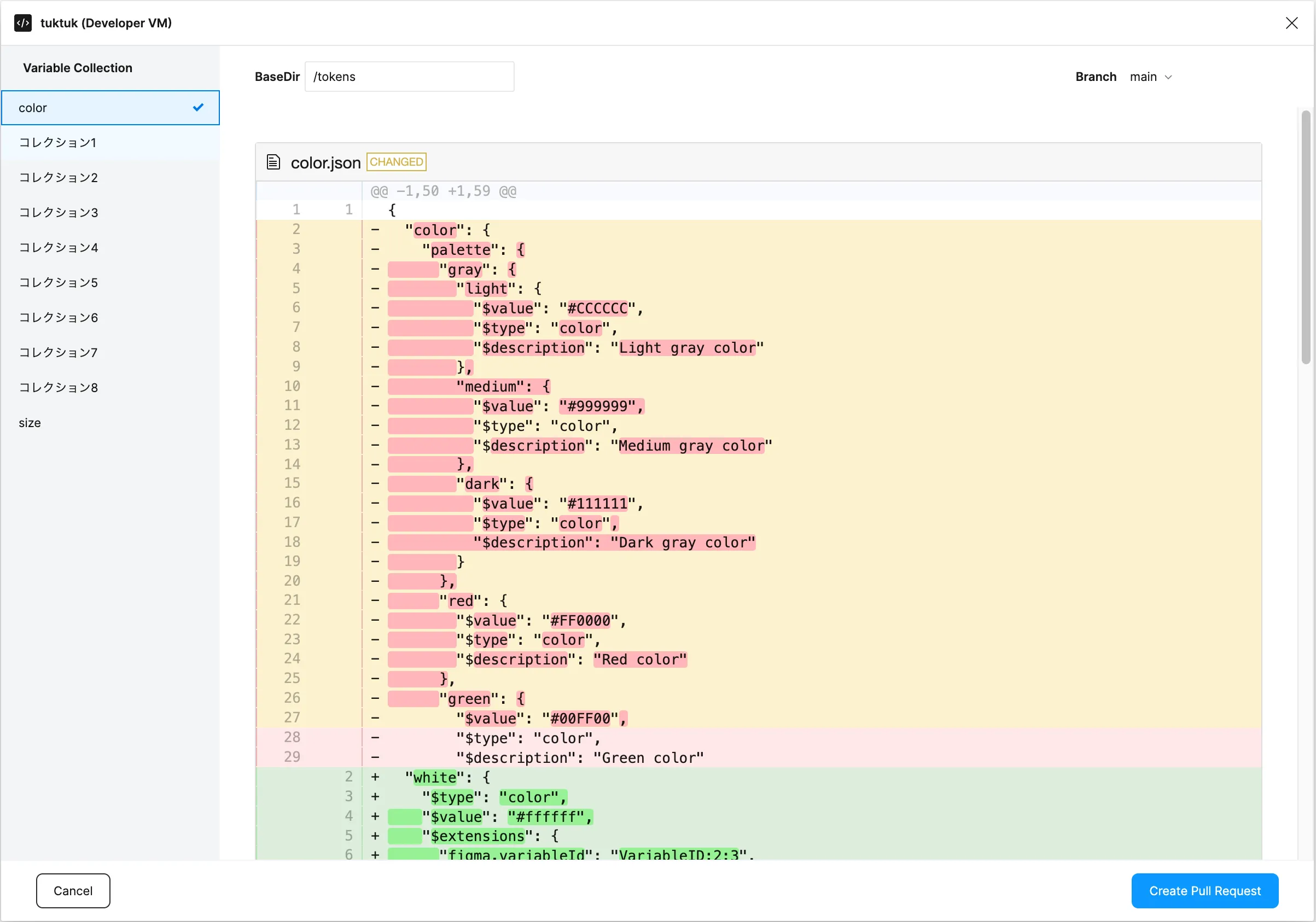Click the vertical scrollbar thumb
The image size is (1316, 922).
click(x=1306, y=237)
